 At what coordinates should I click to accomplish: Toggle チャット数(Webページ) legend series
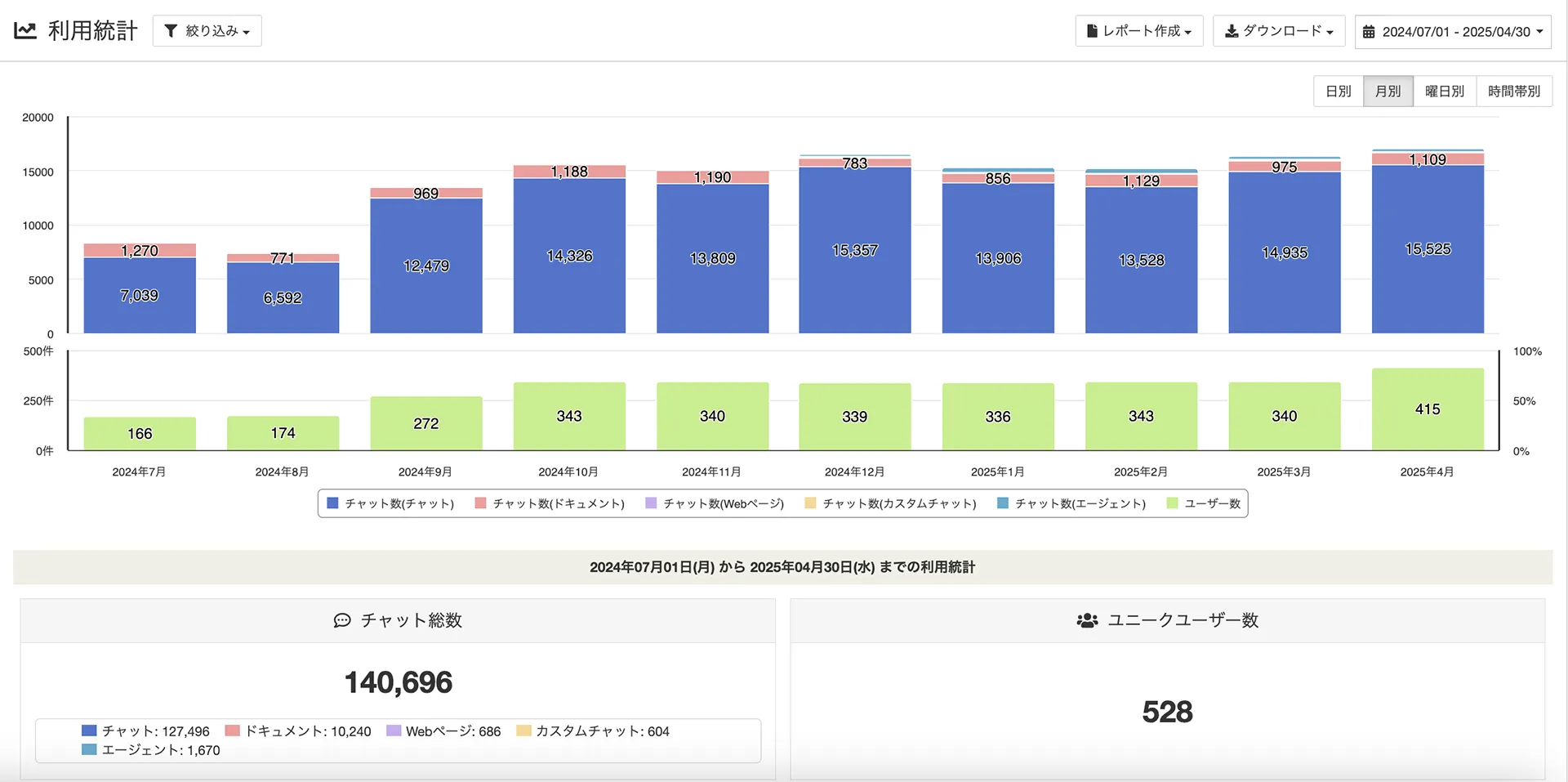point(715,503)
